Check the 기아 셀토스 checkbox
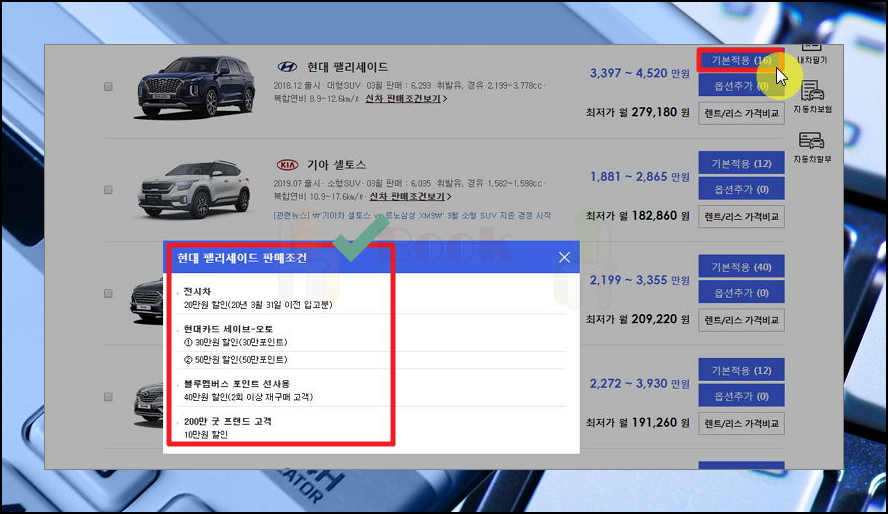This screenshot has height=514, width=888. pyautogui.click(x=108, y=190)
